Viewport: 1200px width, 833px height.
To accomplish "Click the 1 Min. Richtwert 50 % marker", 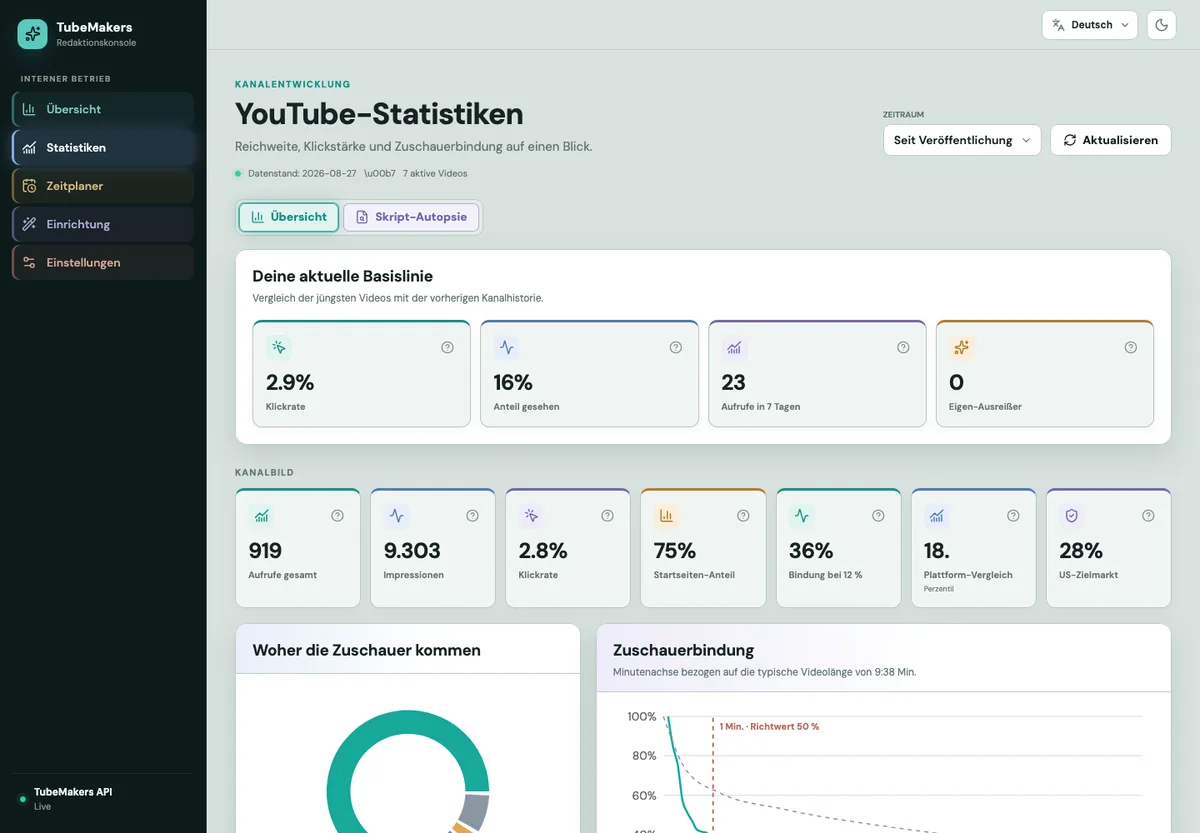I will point(769,726).
